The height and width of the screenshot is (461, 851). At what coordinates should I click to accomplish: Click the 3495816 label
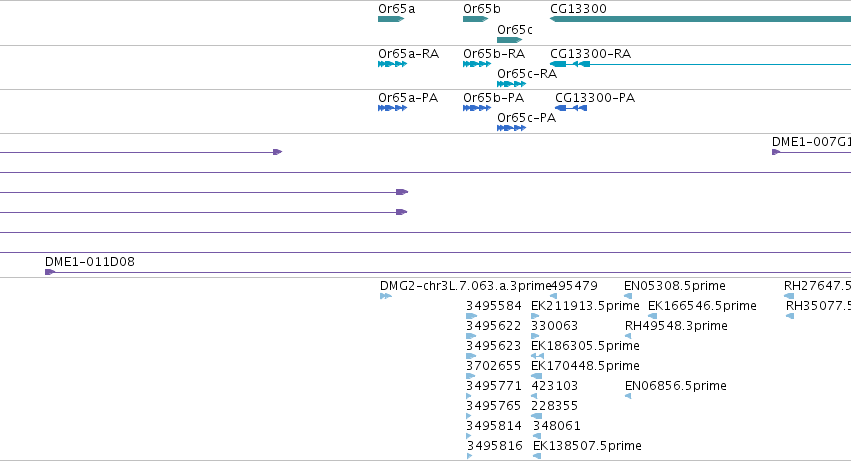click(x=495, y=446)
